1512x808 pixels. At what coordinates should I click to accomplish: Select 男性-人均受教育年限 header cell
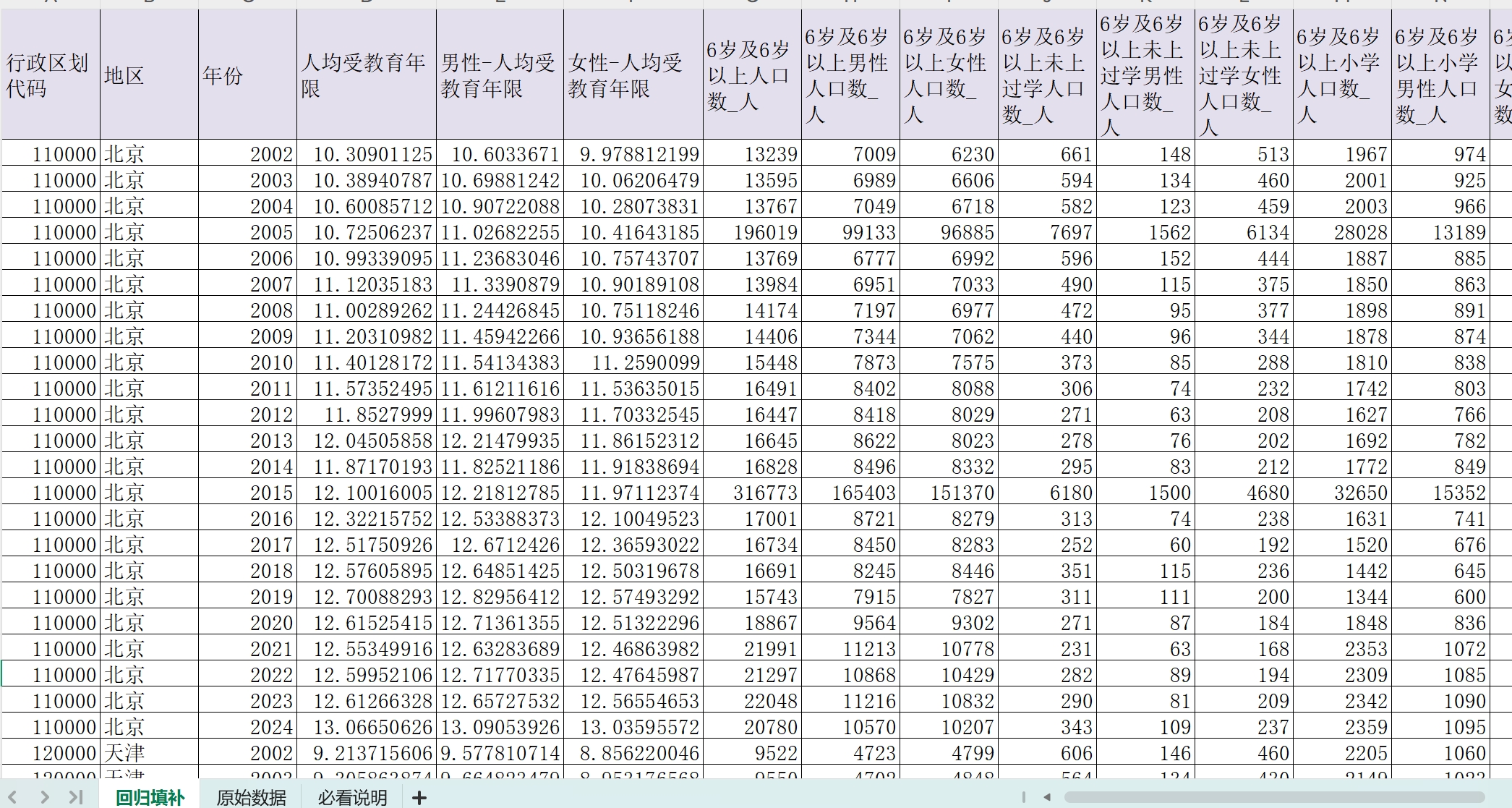[x=500, y=75]
